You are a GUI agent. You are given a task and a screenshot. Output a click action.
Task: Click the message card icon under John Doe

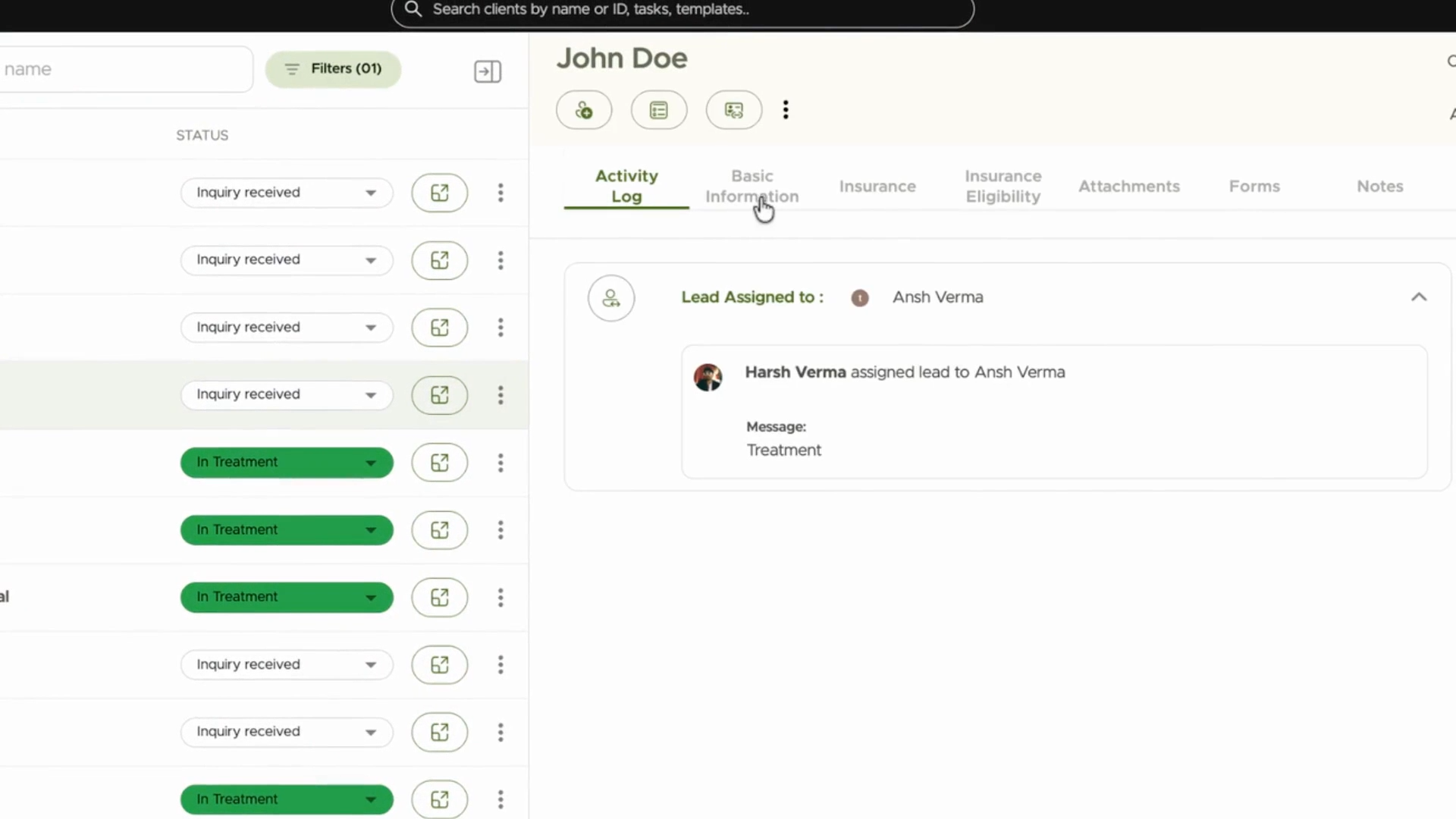(733, 110)
